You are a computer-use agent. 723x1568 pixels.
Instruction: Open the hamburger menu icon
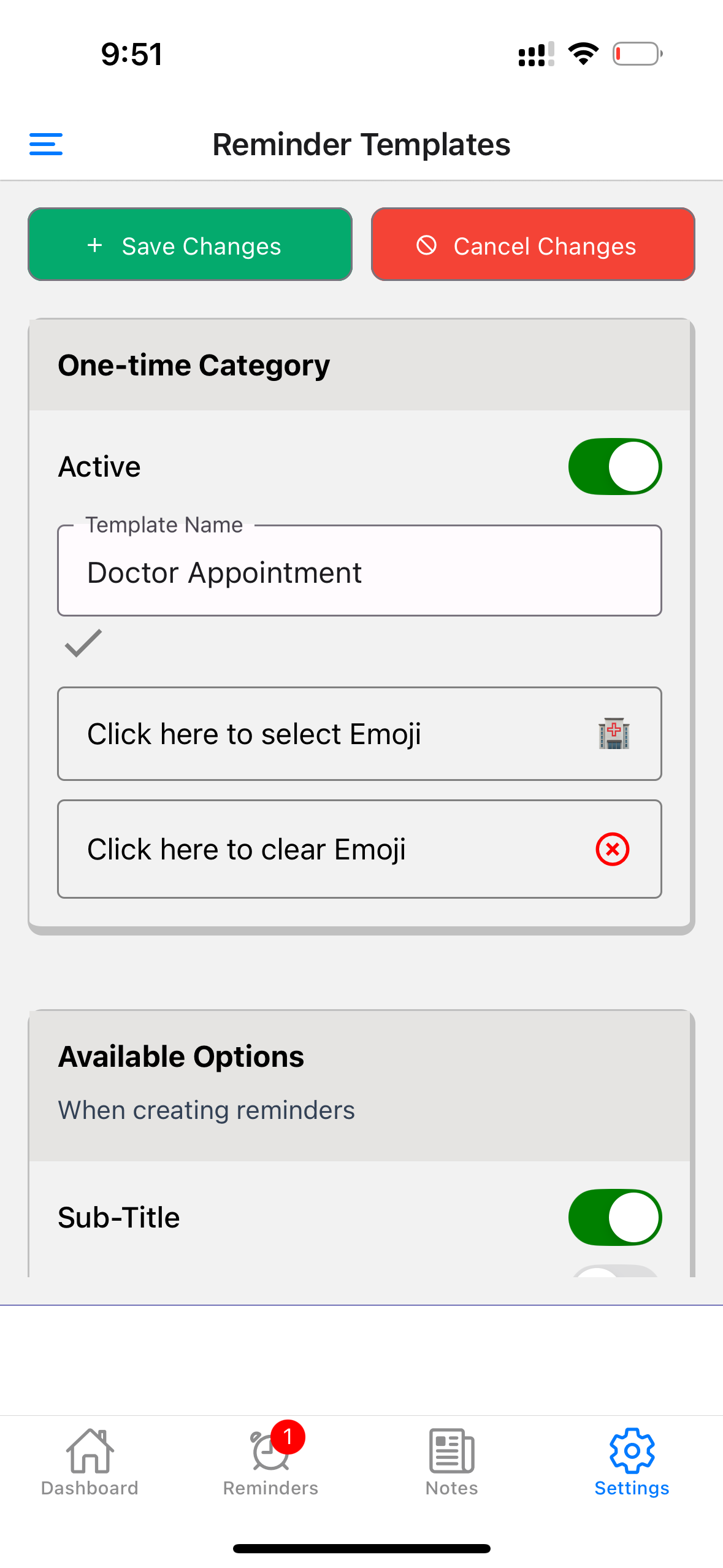tap(46, 144)
